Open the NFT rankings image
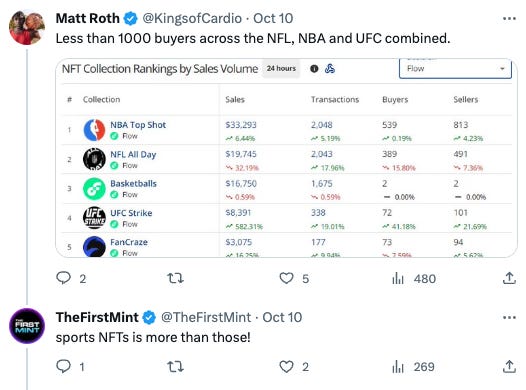 click(286, 158)
